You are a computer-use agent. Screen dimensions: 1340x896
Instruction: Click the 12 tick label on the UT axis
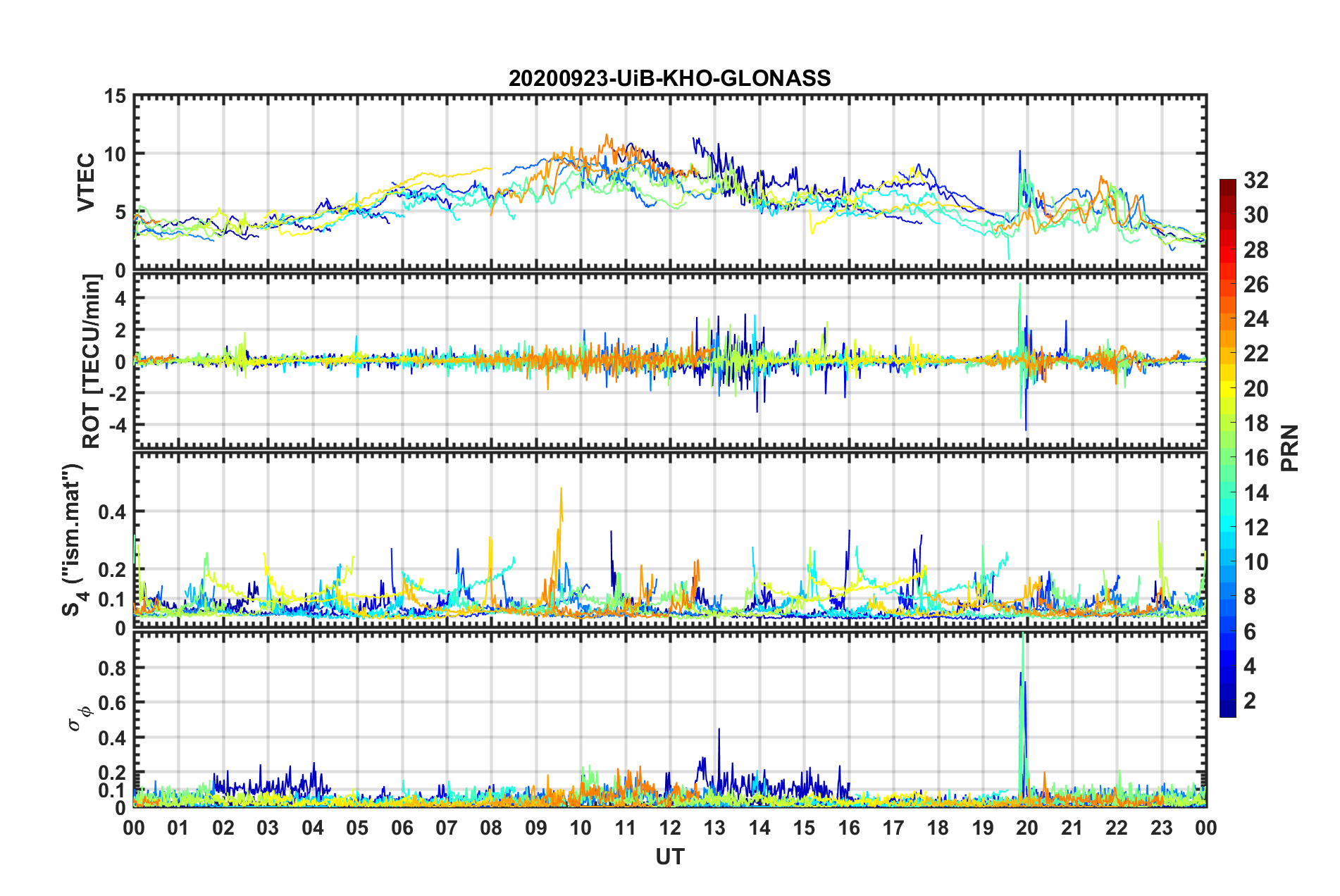pos(670,828)
